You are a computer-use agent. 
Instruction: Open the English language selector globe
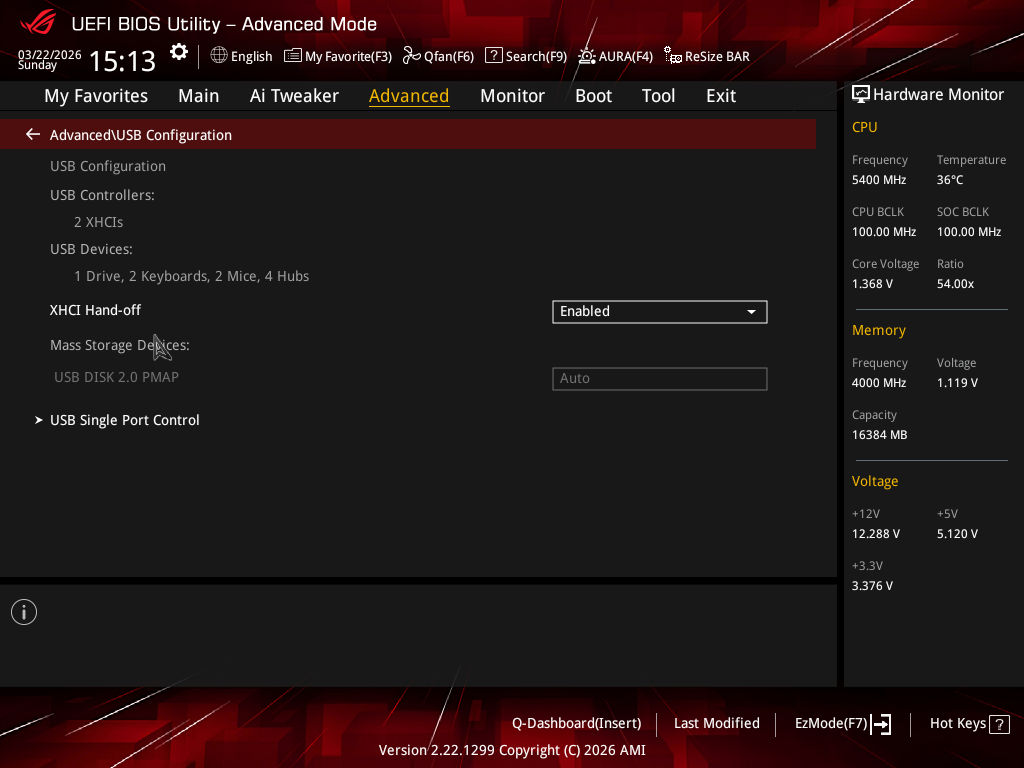click(219, 56)
